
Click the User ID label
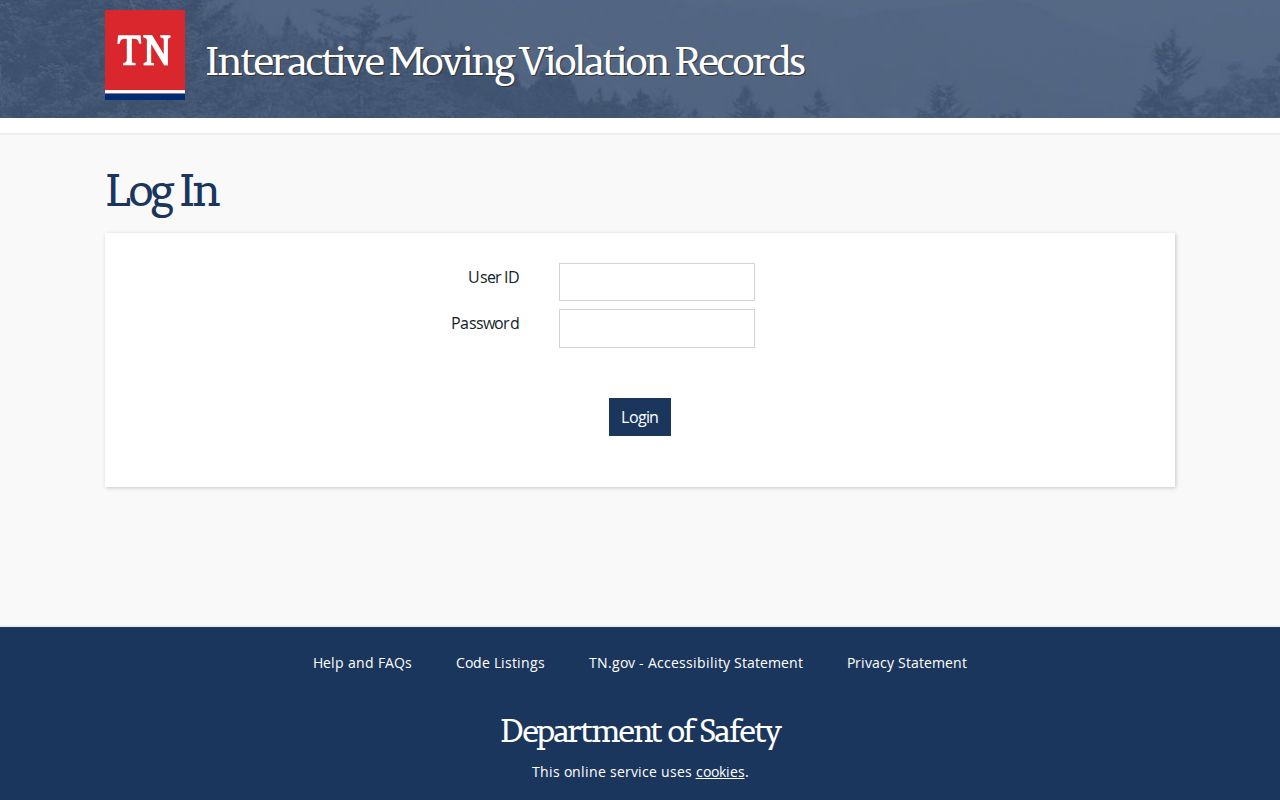[494, 277]
